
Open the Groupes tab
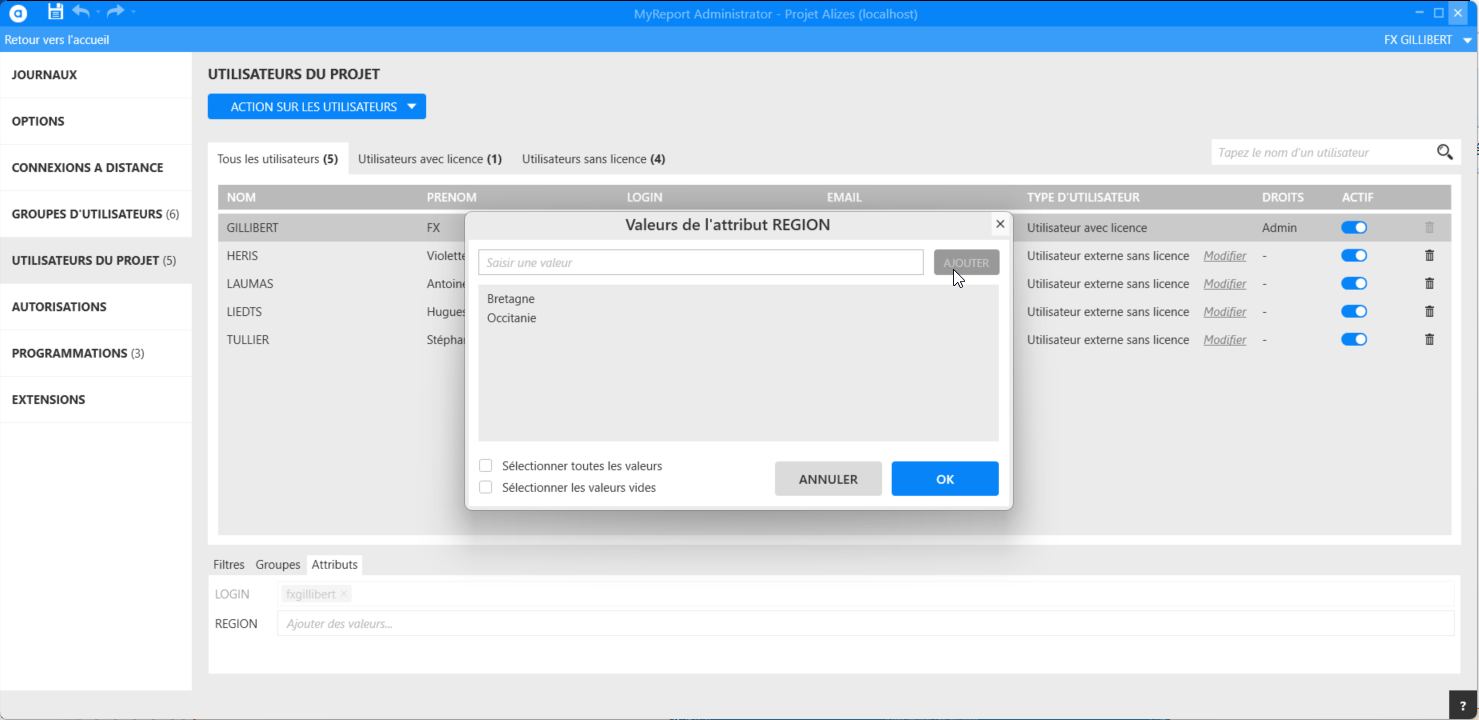(277, 565)
